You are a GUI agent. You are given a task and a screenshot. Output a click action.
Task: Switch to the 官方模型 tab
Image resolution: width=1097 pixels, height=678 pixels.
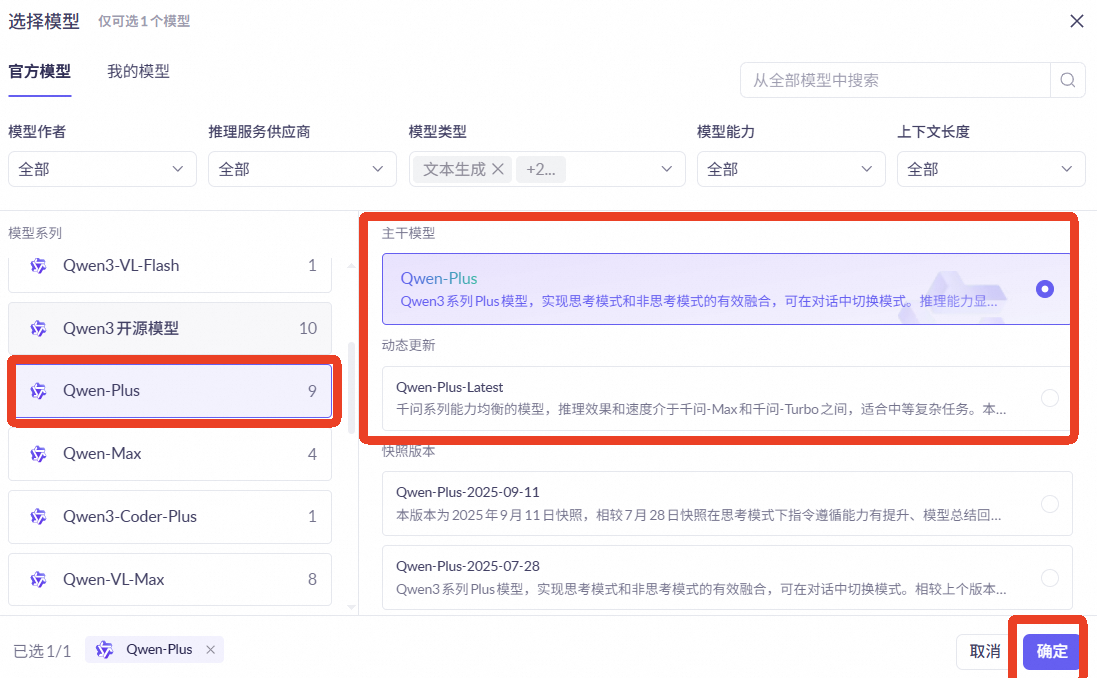pos(40,71)
